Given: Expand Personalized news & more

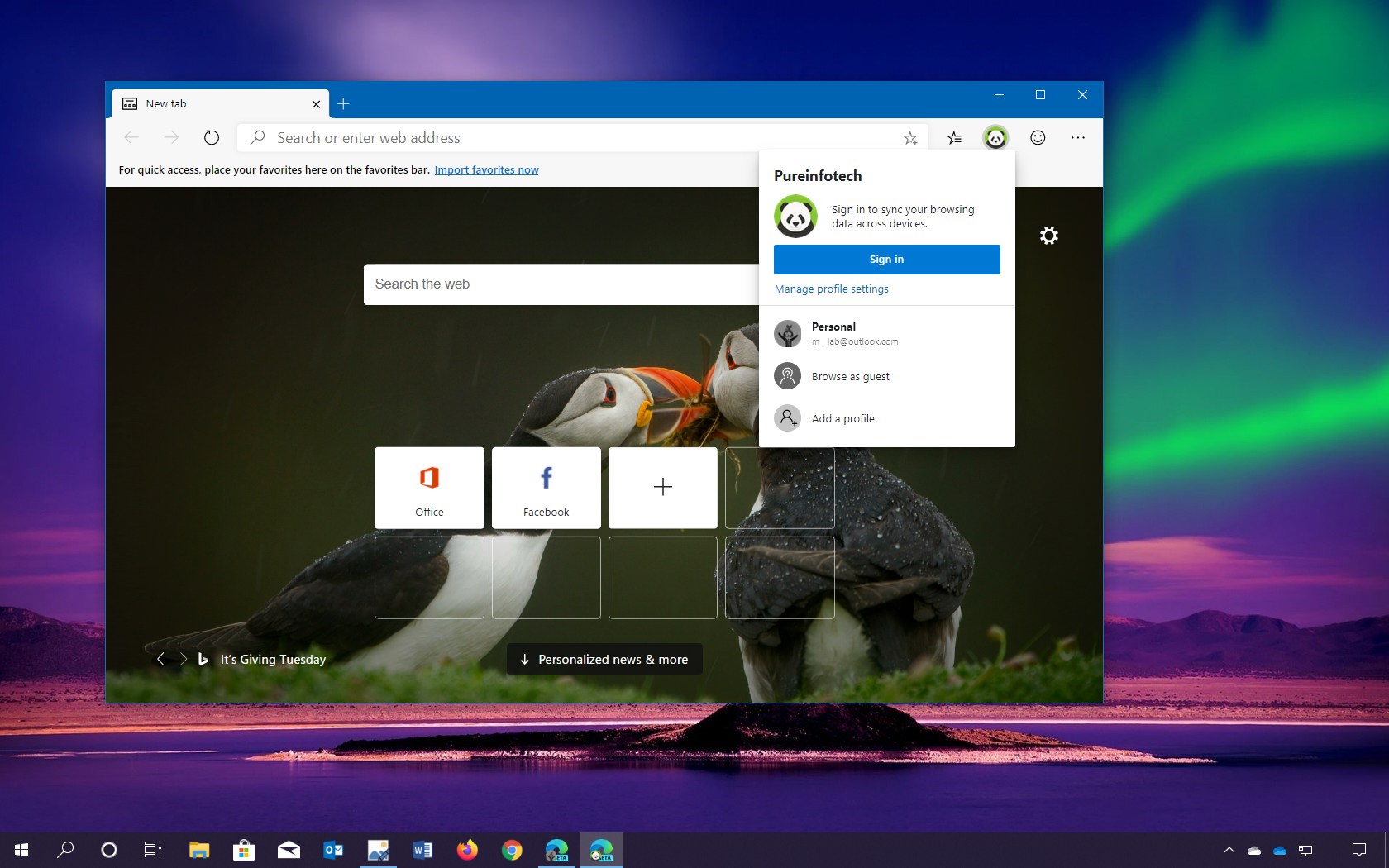Looking at the screenshot, I should click(x=604, y=659).
